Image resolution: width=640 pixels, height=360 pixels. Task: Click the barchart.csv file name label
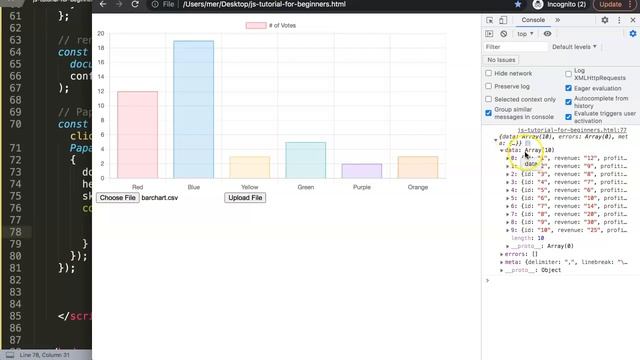(160, 198)
